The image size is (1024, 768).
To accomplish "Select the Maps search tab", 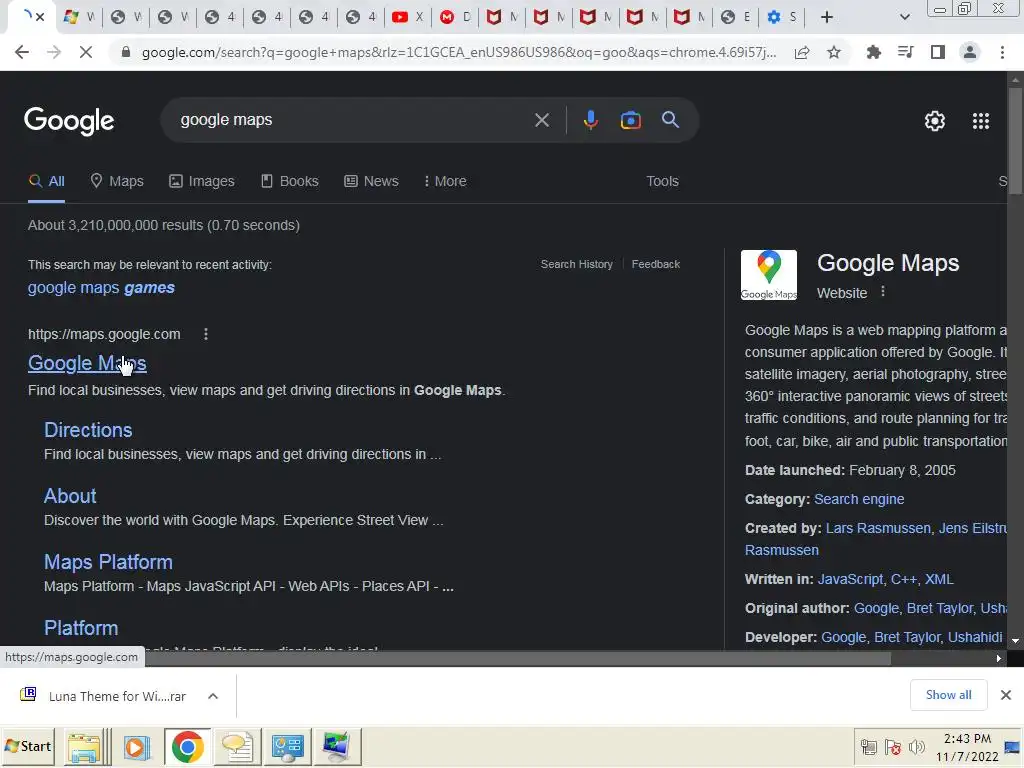I will [x=117, y=182].
